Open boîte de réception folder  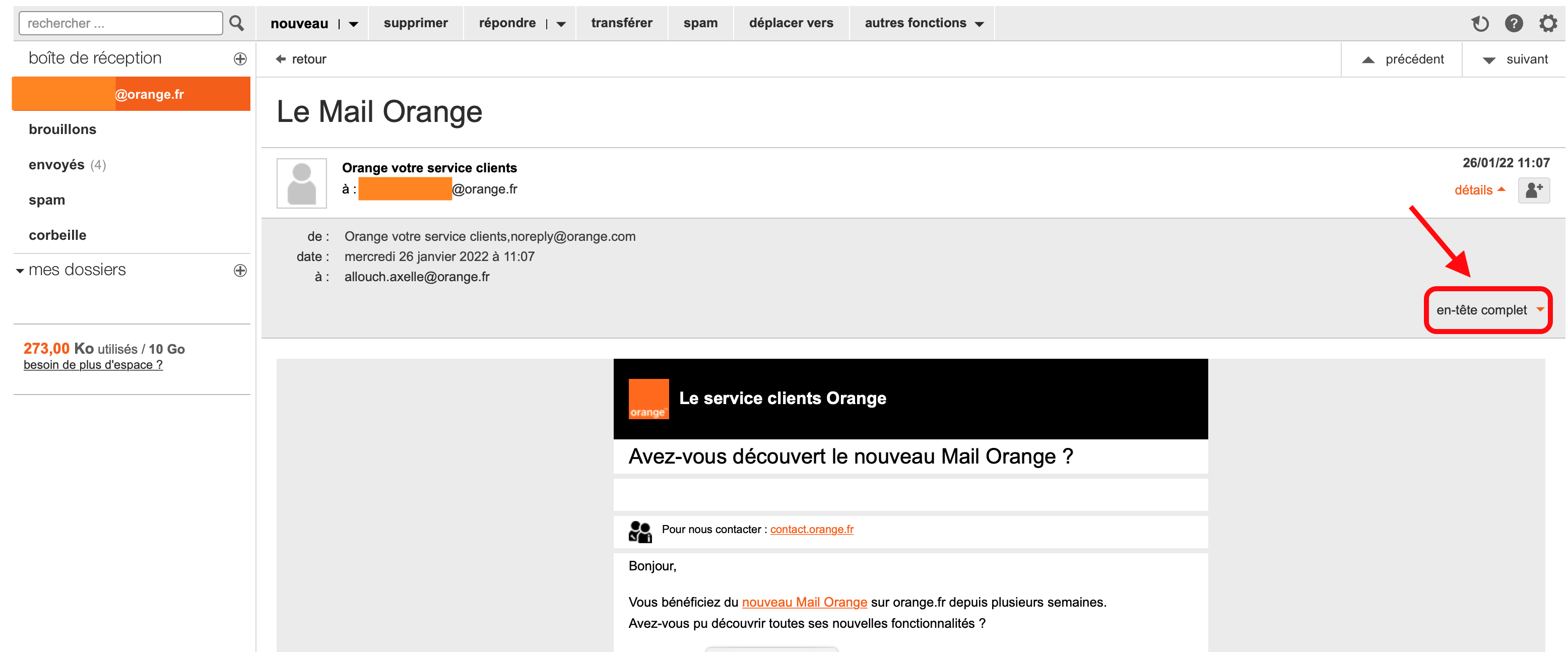pyautogui.click(x=95, y=58)
